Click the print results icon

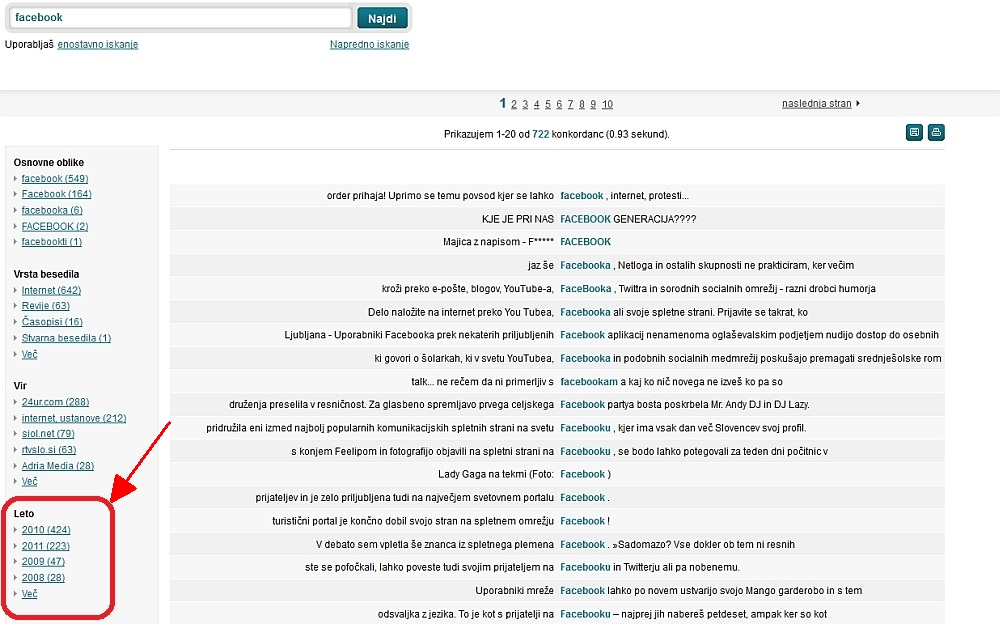(936, 133)
